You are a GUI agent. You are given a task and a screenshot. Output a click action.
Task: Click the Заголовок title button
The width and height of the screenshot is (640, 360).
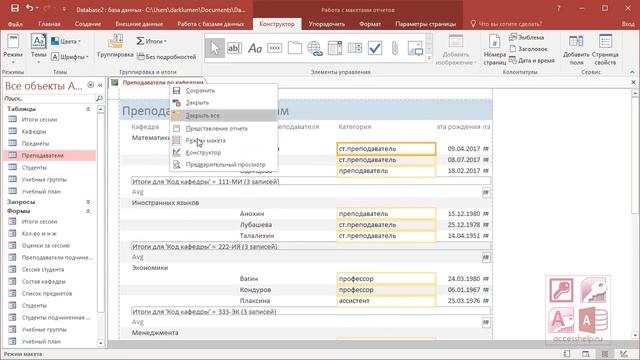(529, 49)
